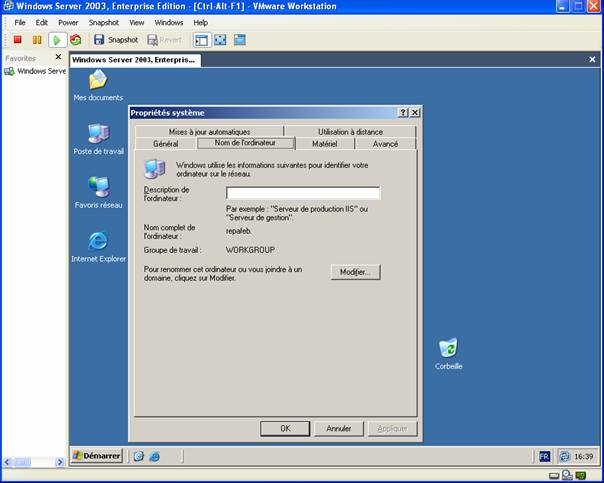Switch to the Avancé tab

[x=385, y=144]
